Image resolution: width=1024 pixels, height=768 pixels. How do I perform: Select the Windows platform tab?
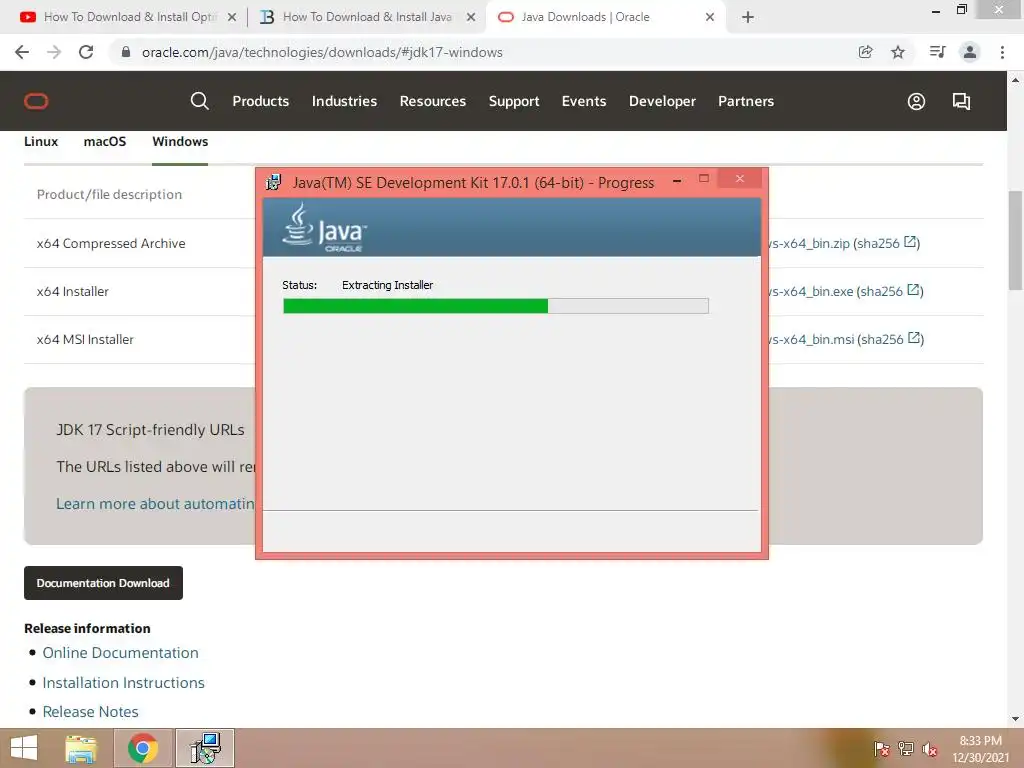(180, 142)
